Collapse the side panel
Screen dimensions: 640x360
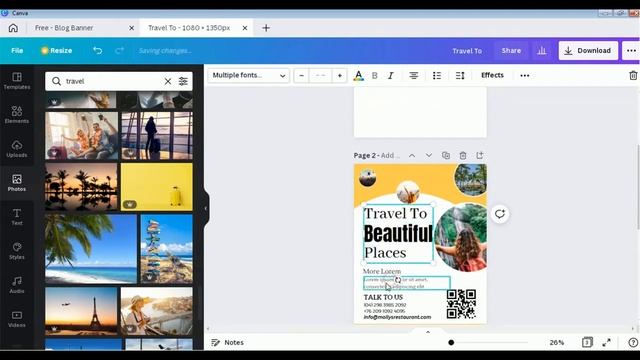[206, 209]
